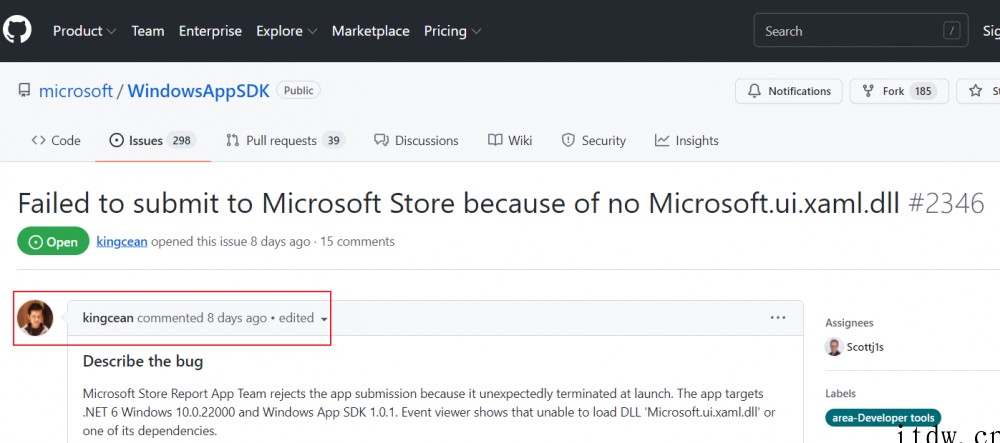Click the 15 comments text

[358, 242]
